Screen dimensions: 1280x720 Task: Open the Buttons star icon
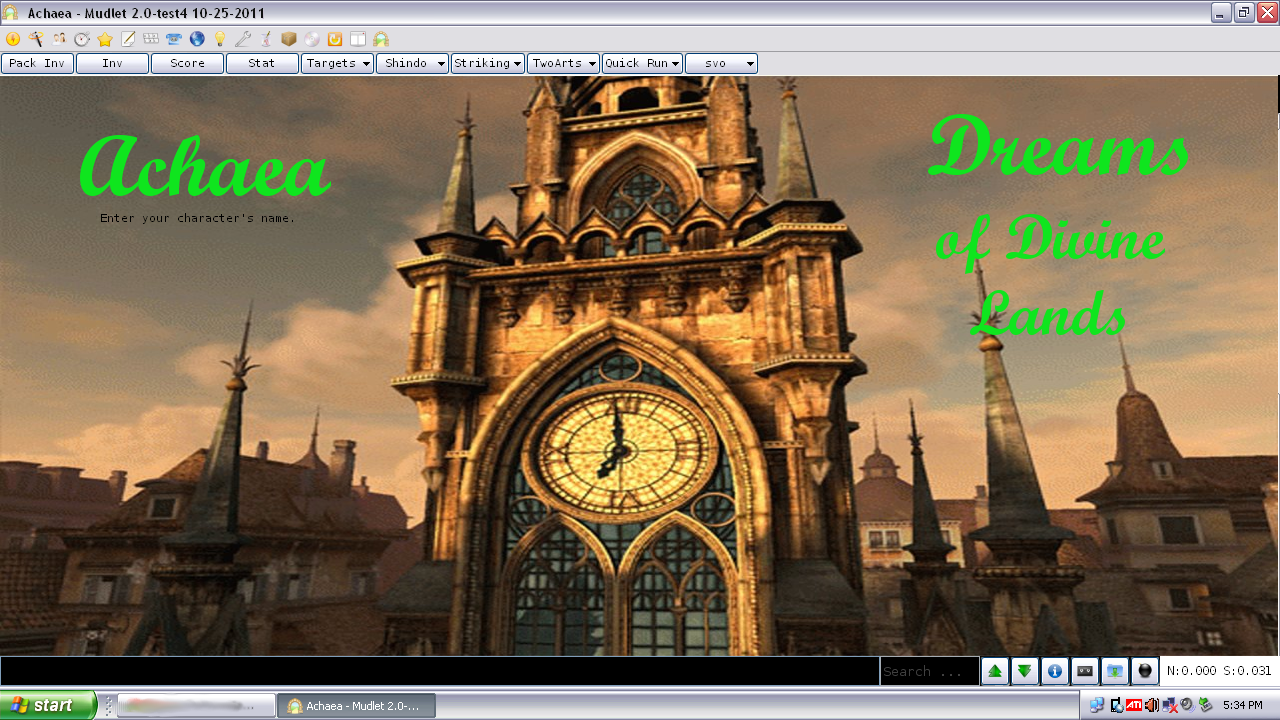(x=105, y=39)
